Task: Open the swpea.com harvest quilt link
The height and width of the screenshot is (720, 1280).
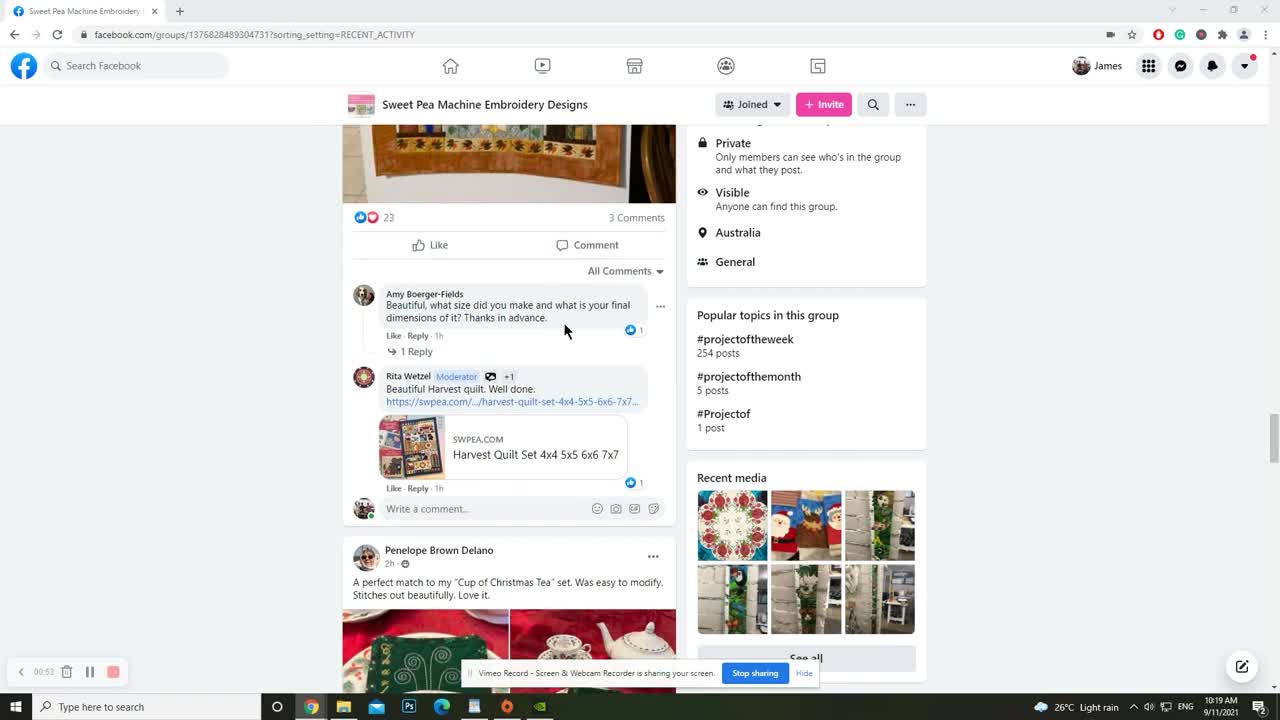Action: click(512, 402)
